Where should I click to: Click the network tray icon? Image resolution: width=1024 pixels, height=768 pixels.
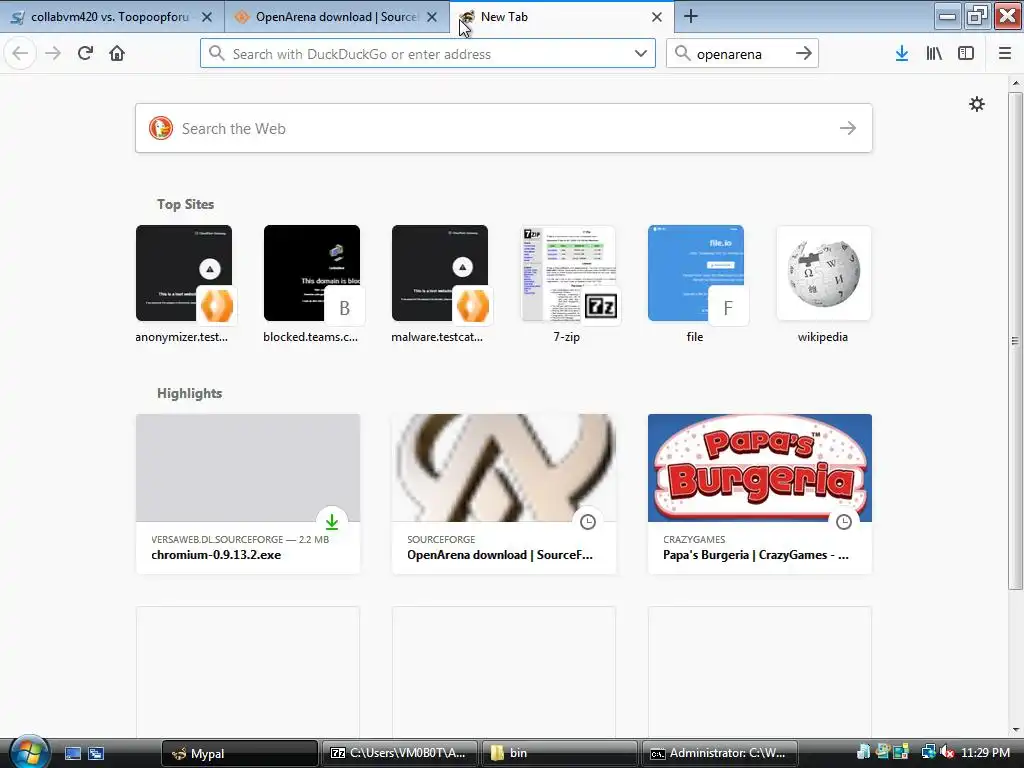tap(928, 752)
